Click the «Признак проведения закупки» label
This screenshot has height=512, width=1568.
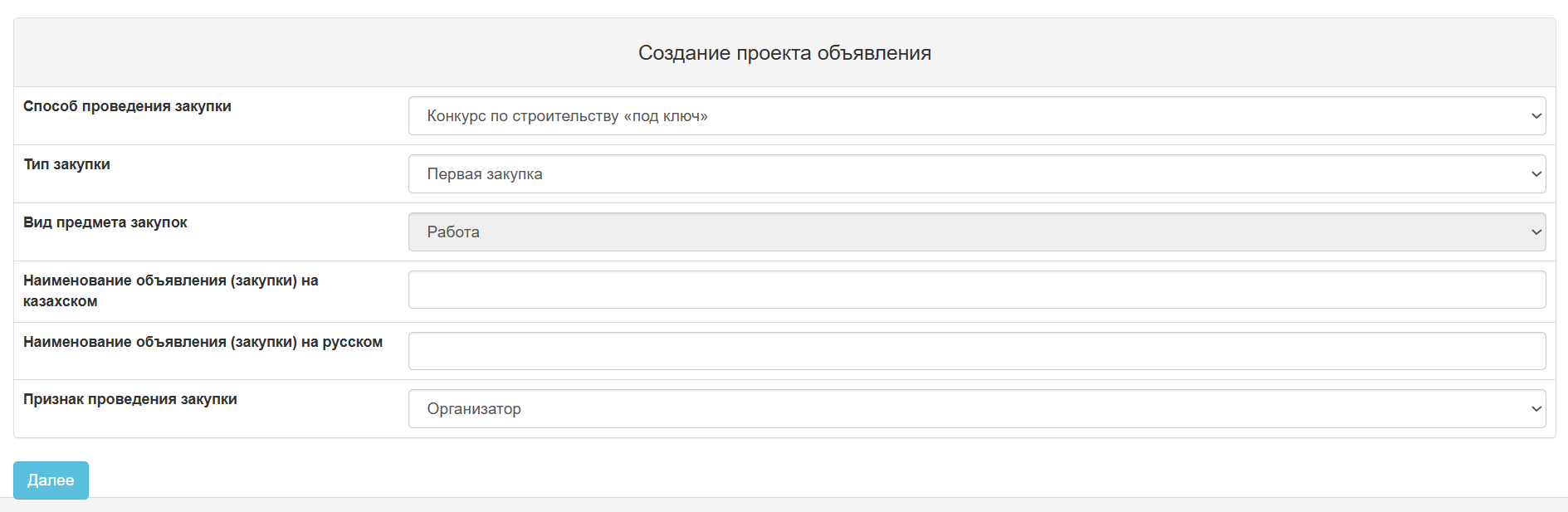[130, 399]
